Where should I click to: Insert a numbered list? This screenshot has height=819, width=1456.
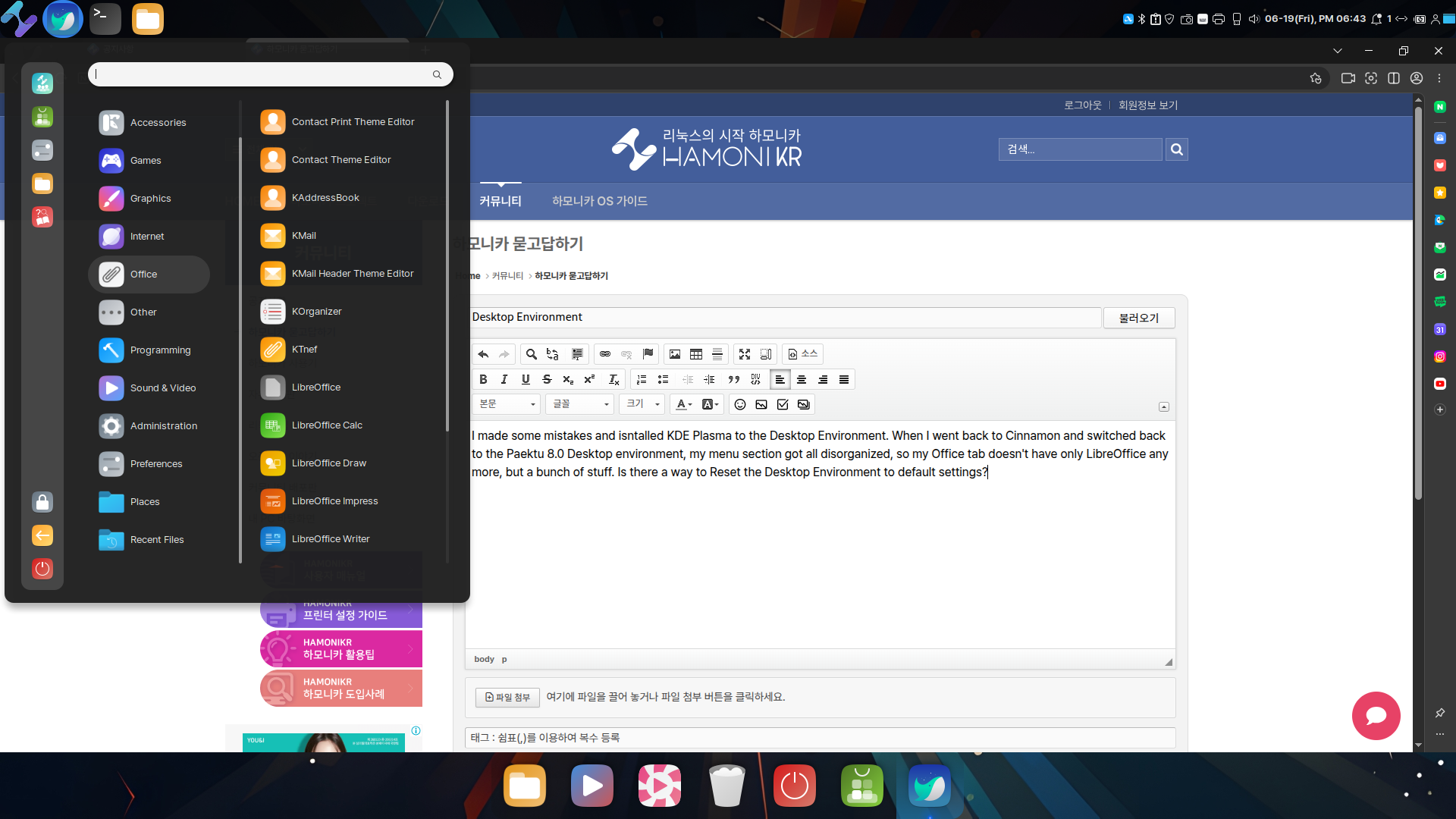[642, 380]
